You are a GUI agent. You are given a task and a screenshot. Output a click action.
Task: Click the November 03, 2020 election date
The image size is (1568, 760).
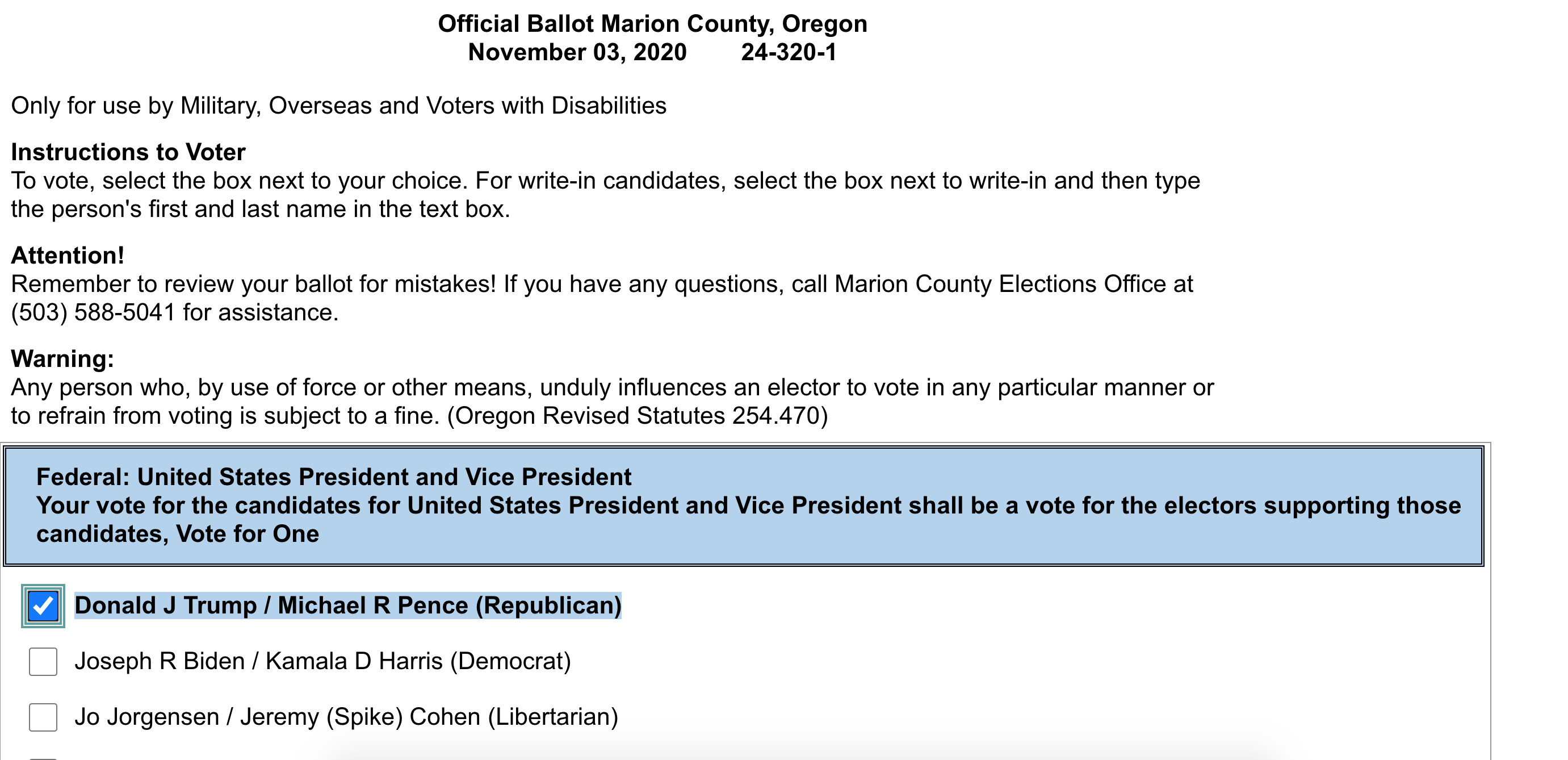point(577,52)
